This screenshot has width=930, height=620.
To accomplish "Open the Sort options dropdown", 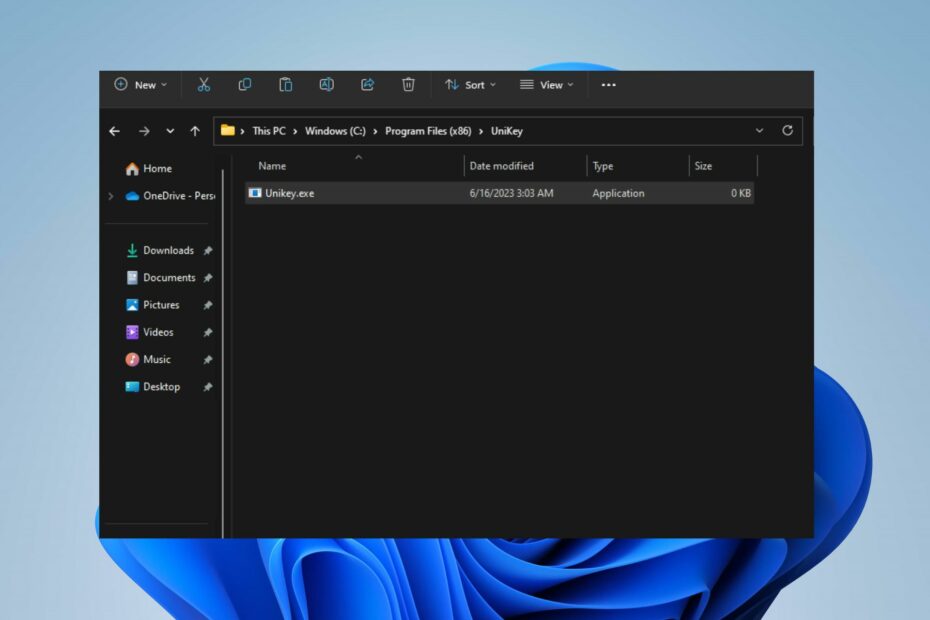I will click(x=470, y=85).
